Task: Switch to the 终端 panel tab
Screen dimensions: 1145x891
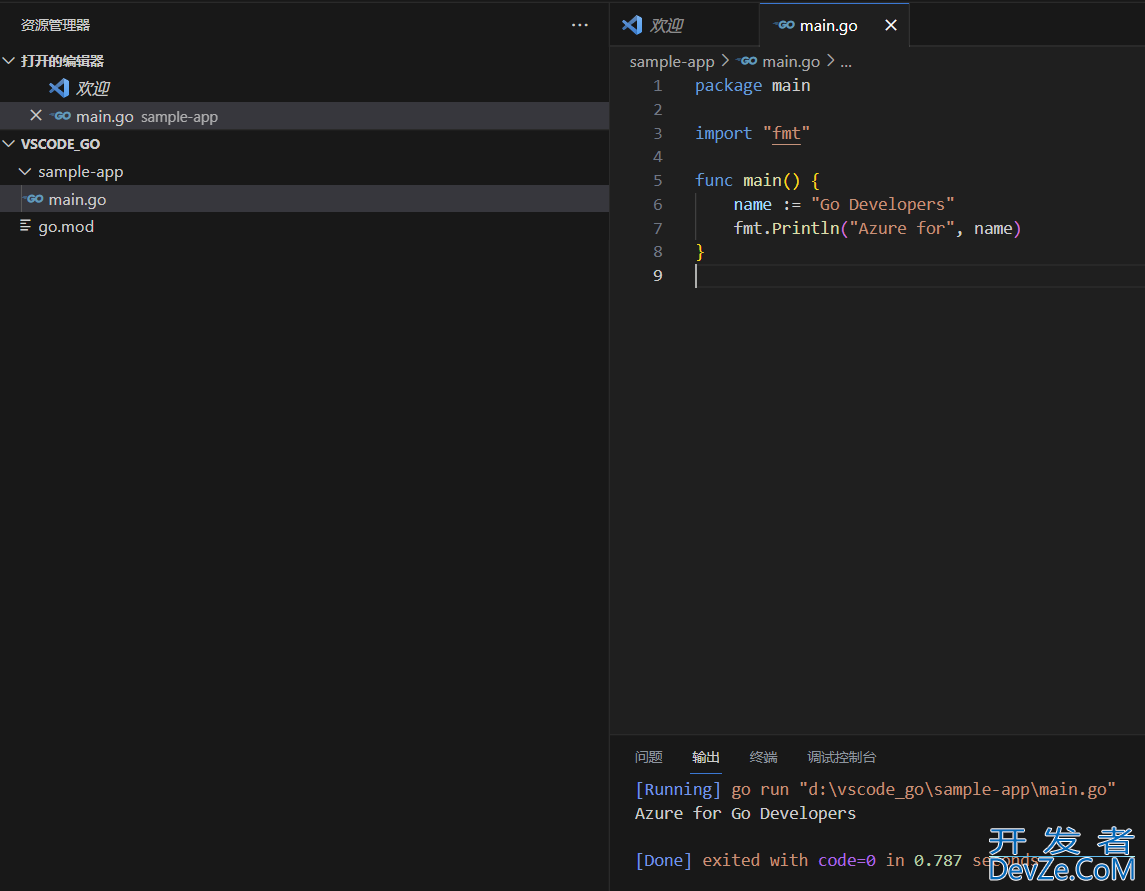Action: (x=763, y=757)
